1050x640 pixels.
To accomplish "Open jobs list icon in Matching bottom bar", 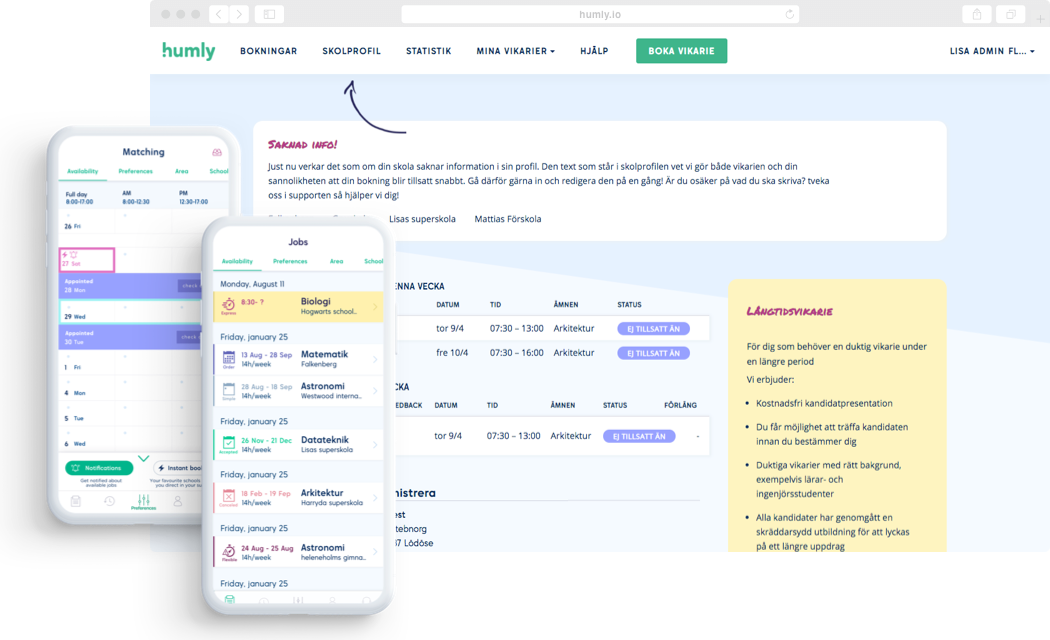I will [x=76, y=501].
